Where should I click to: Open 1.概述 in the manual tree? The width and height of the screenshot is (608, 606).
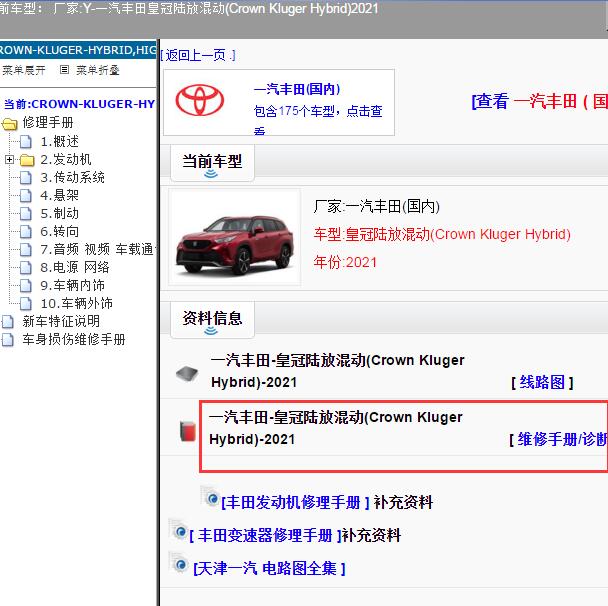pyautogui.click(x=59, y=142)
